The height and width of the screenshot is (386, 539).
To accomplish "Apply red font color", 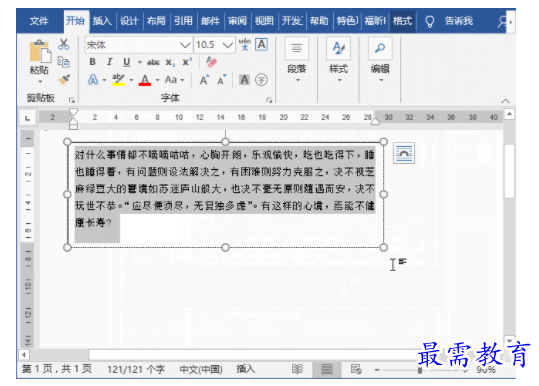I will 145,80.
